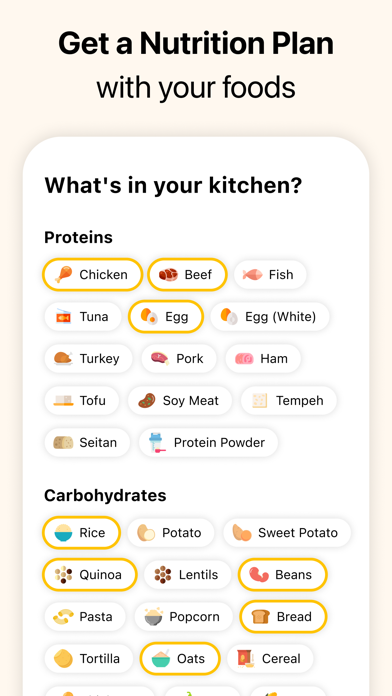Tap the roasted turkey icon
This screenshot has width=392, height=696.
[63, 358]
